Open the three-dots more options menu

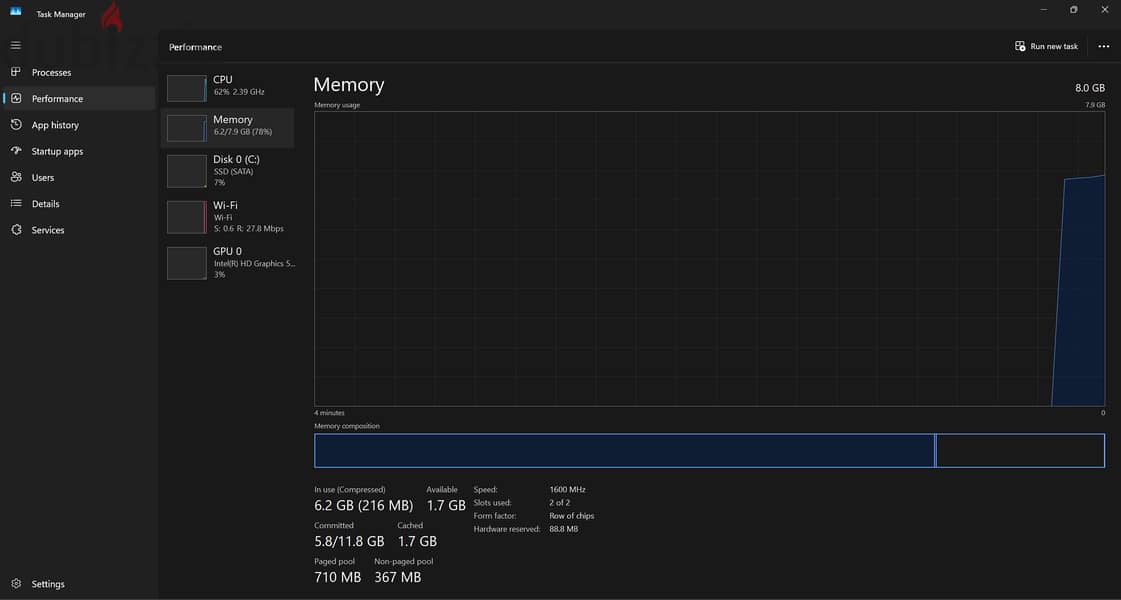(1103, 46)
